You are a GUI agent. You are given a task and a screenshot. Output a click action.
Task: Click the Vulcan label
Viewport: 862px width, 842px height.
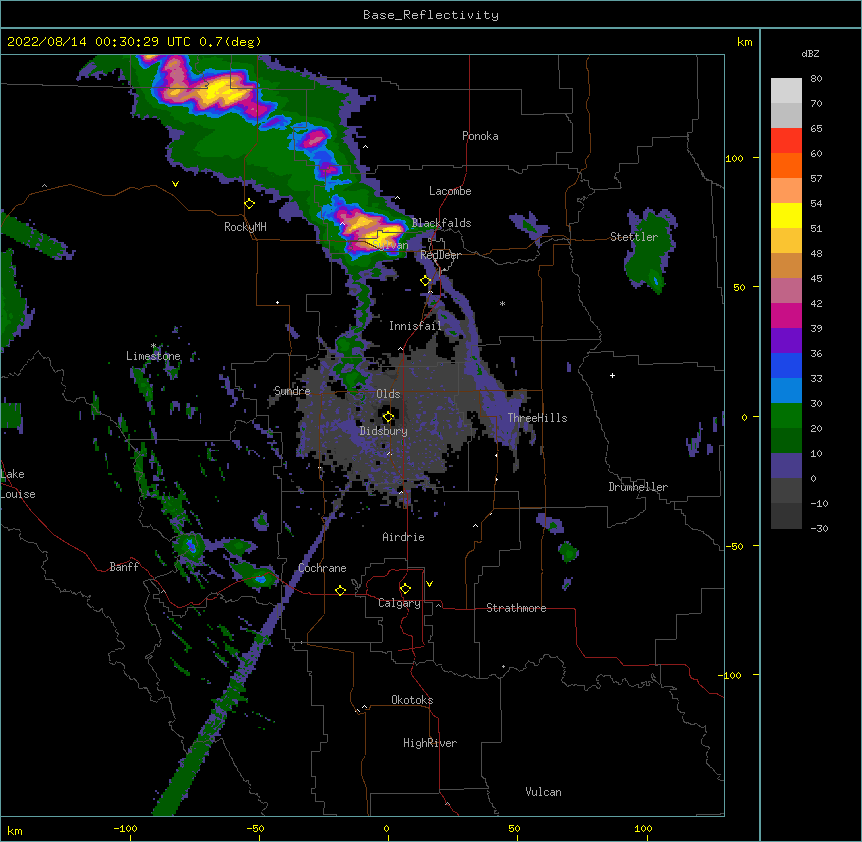pyautogui.click(x=543, y=792)
